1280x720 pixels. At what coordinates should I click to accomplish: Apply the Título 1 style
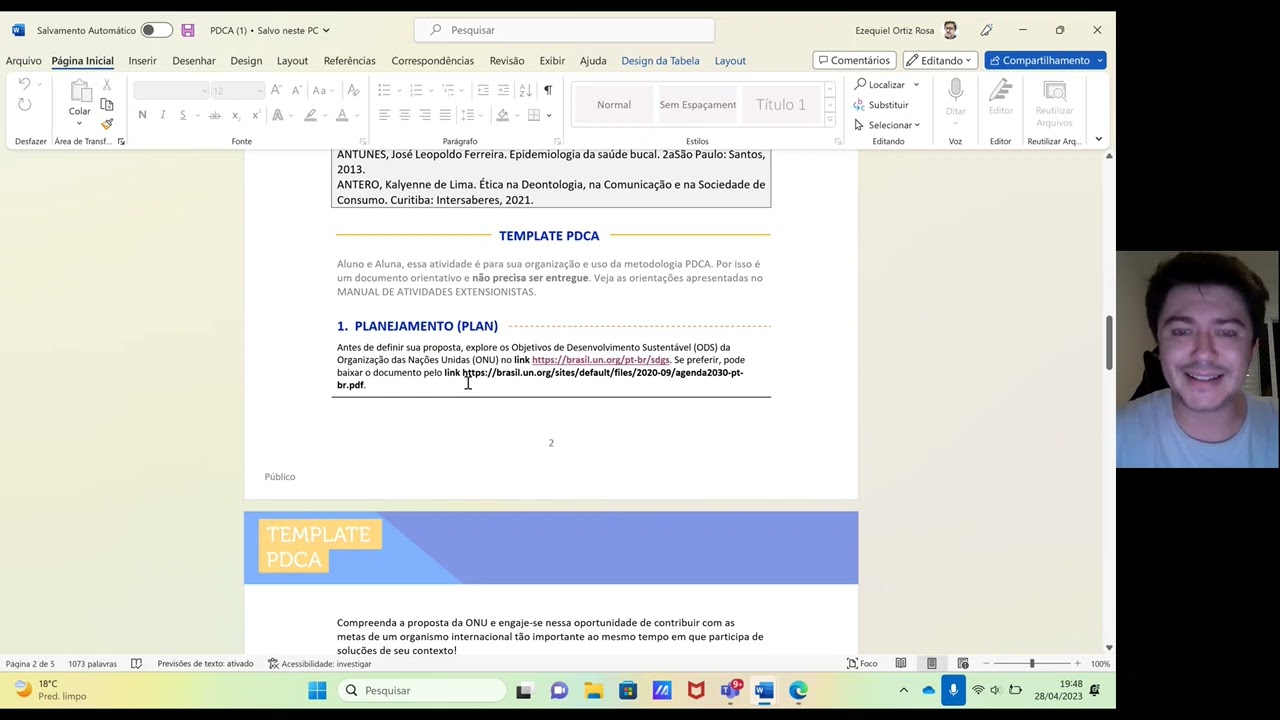pos(781,104)
